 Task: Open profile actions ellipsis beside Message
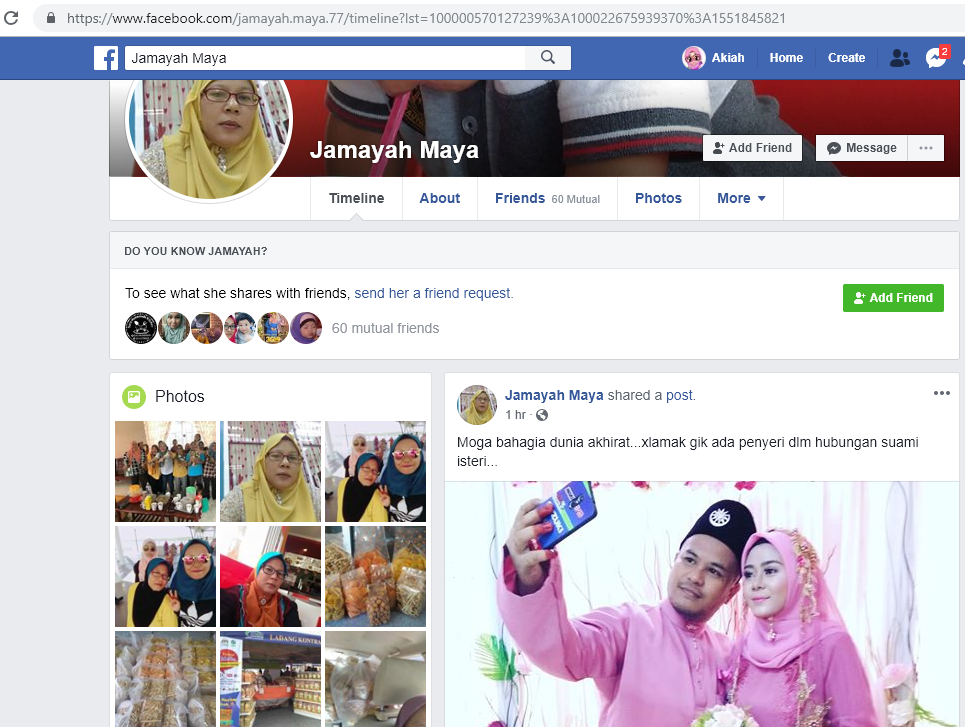(925, 148)
